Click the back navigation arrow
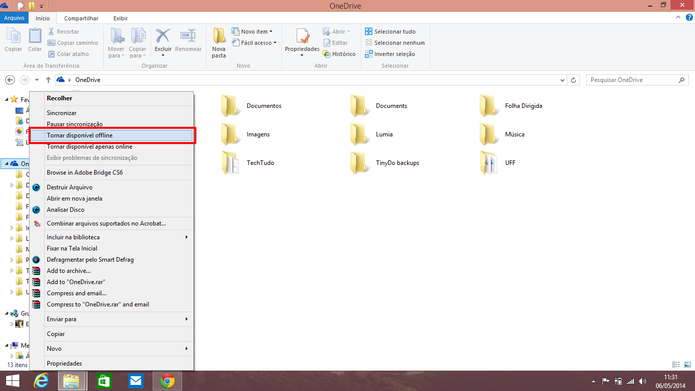The image size is (695, 391). point(10,80)
